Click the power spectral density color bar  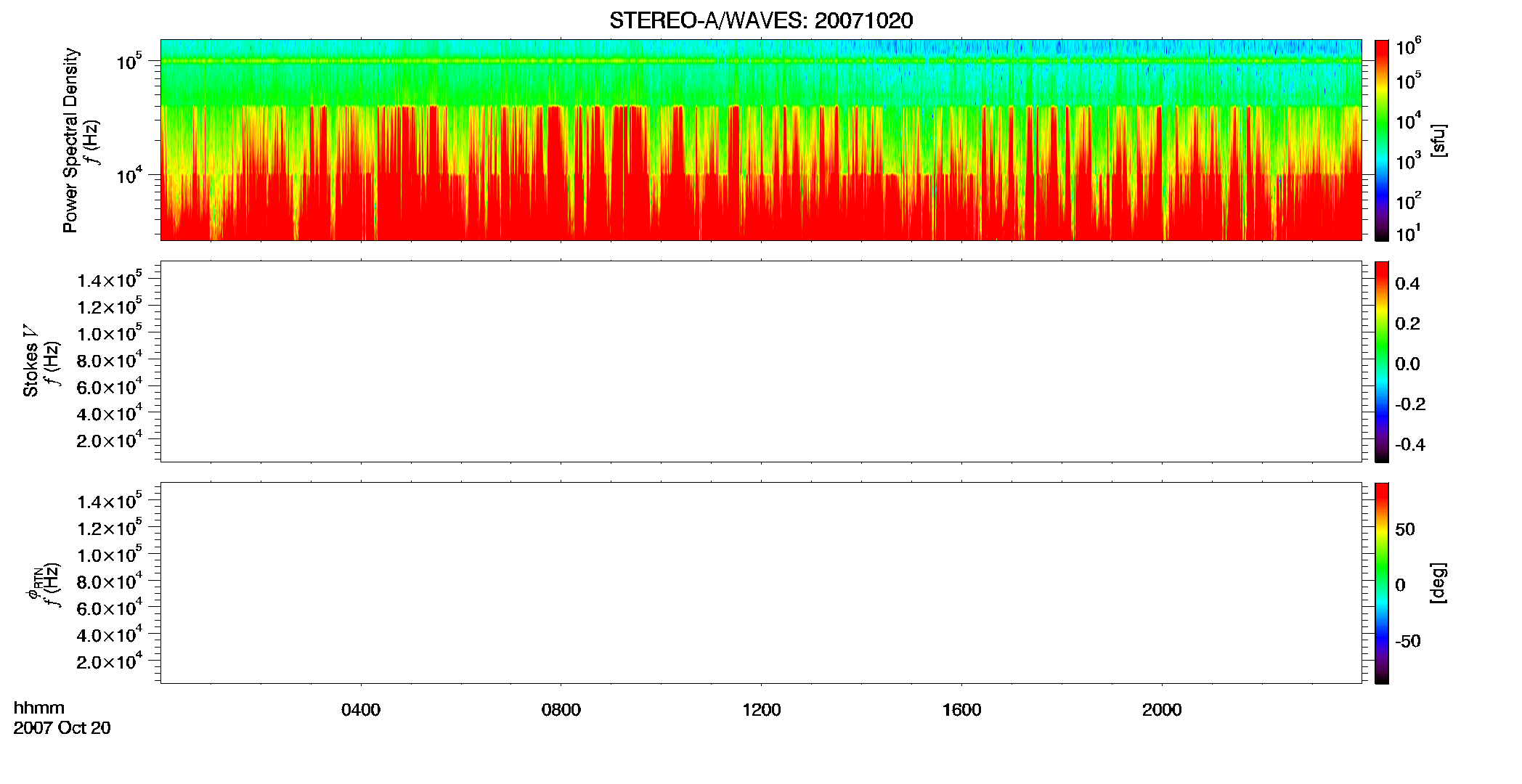click(x=1382, y=140)
